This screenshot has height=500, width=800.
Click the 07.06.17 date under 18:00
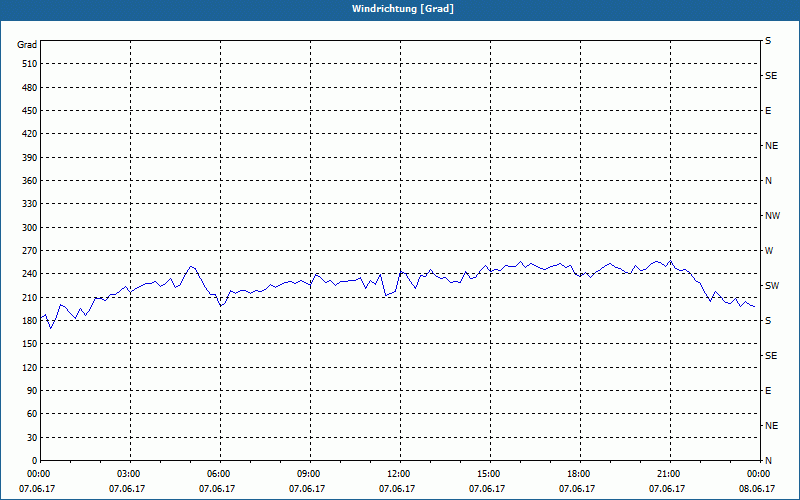point(577,489)
